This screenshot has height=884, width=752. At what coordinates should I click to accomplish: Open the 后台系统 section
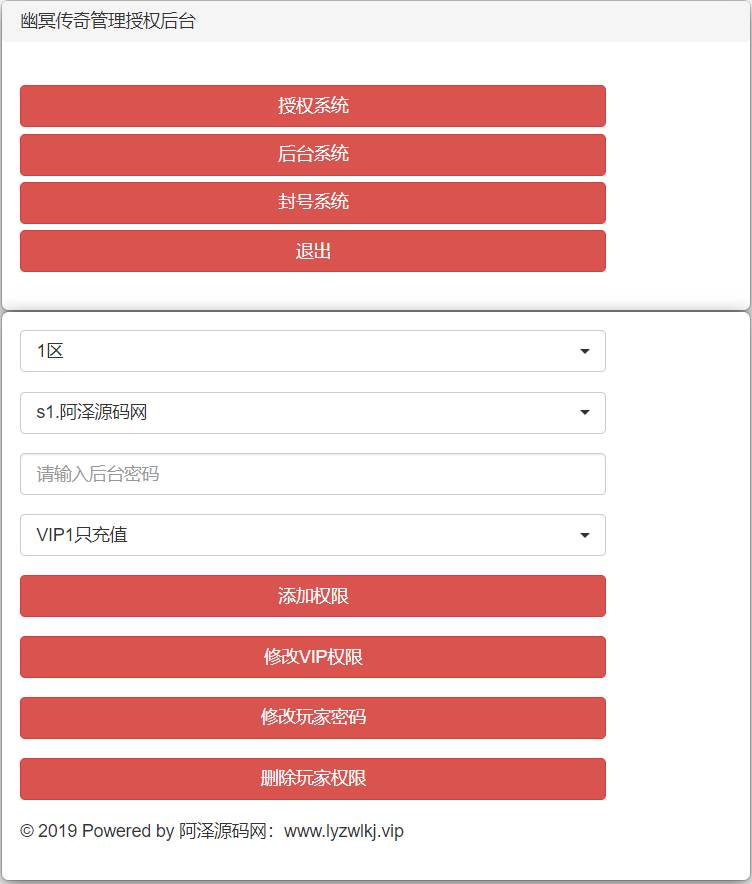[313, 154]
